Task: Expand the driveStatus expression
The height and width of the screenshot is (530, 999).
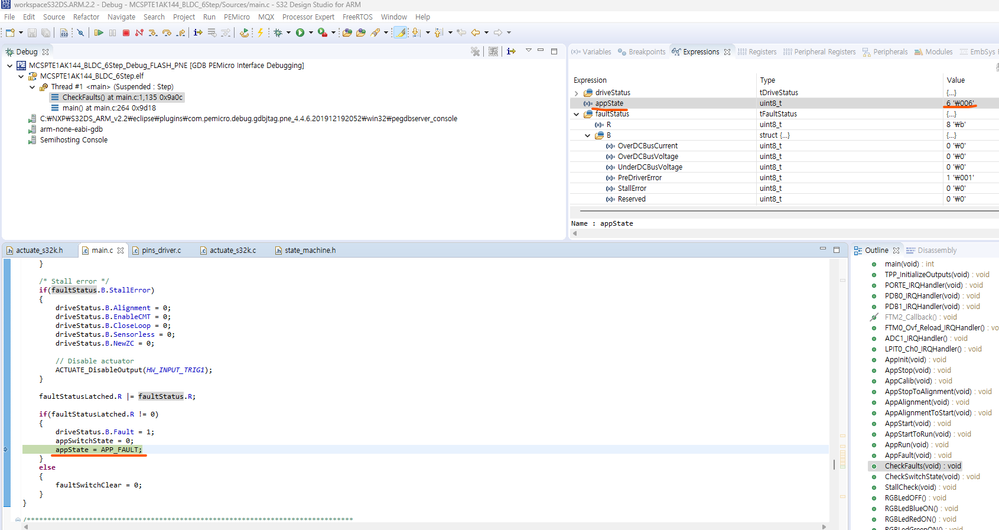Action: coord(577,93)
